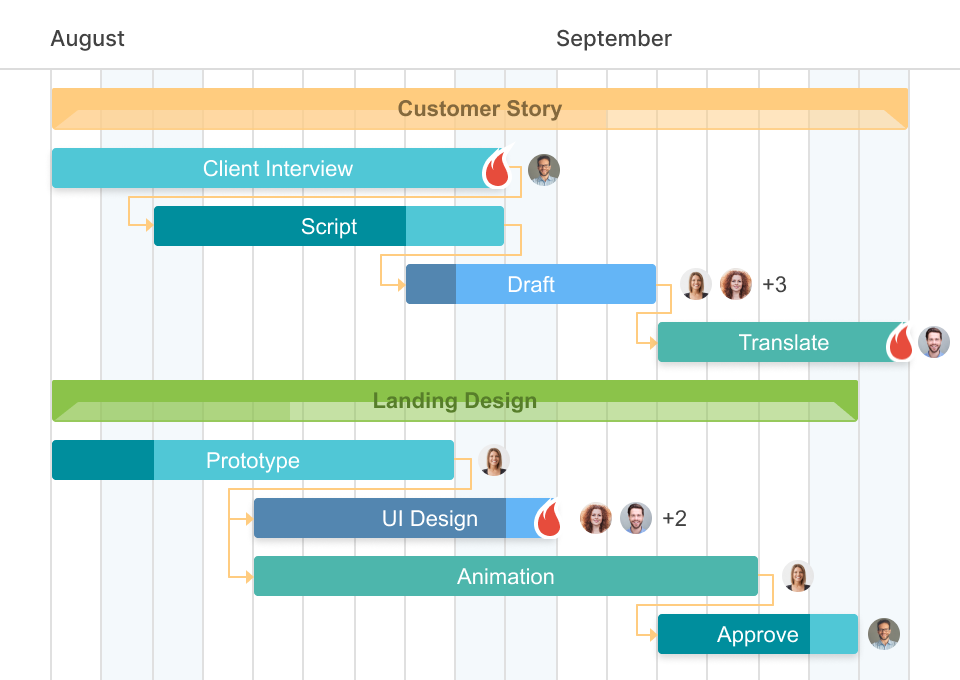Image resolution: width=960 pixels, height=680 pixels.
Task: Open the avatar beside the Animation task
Action: click(797, 576)
